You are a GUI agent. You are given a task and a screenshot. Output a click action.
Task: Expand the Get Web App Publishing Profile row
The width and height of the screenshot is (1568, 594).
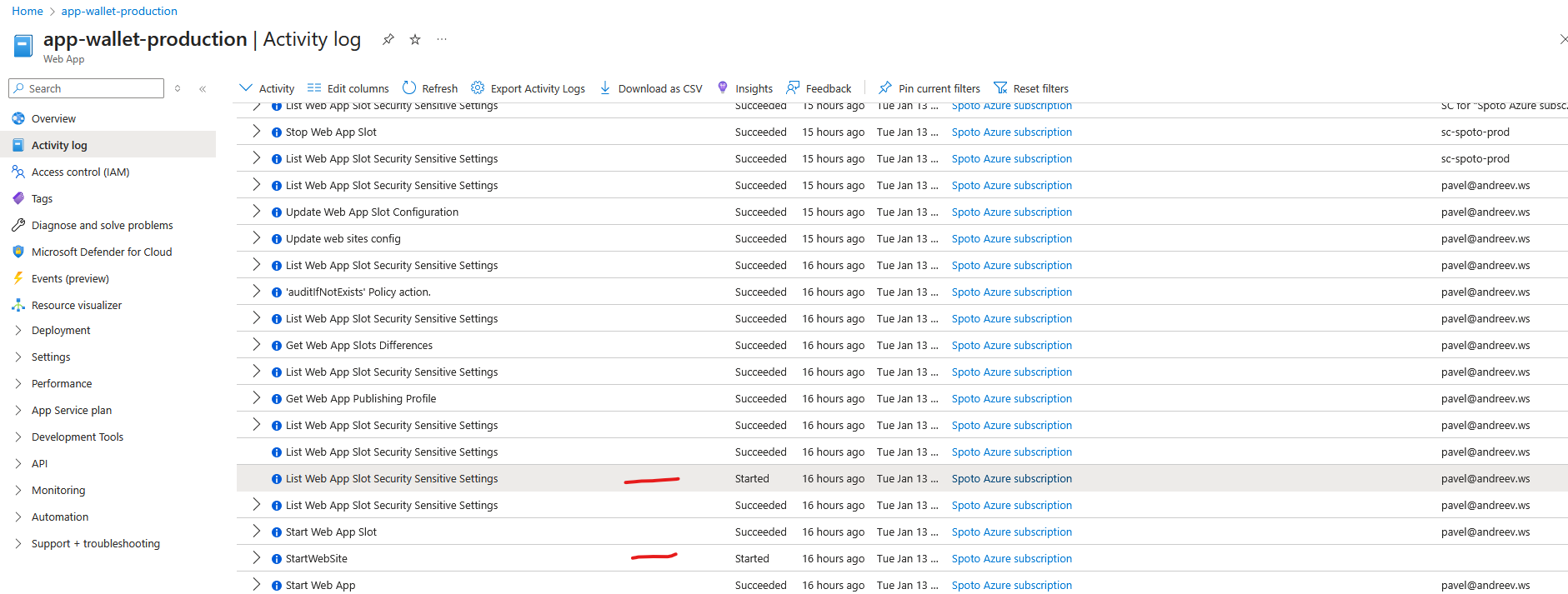click(x=256, y=398)
